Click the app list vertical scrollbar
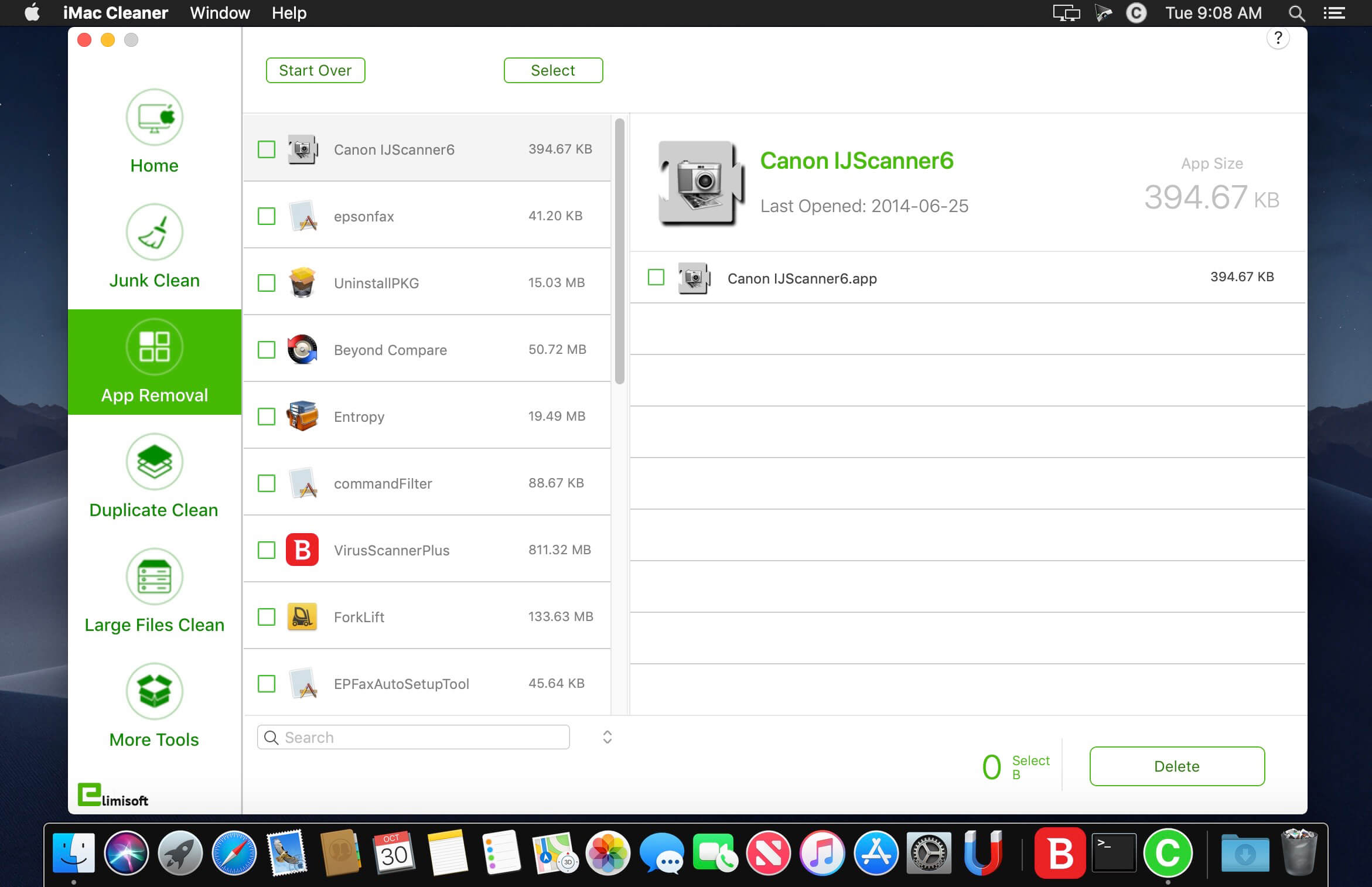Image resolution: width=1372 pixels, height=887 pixels. [620, 252]
